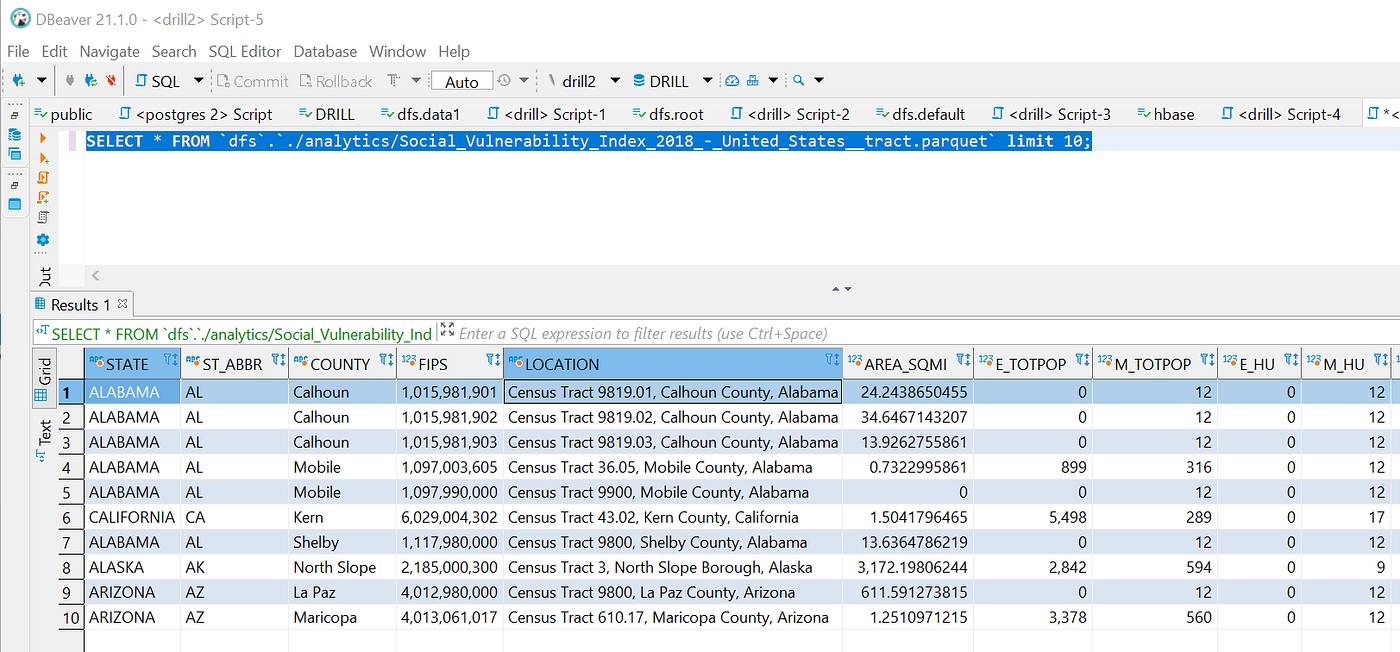The height and width of the screenshot is (652, 1400).
Task: Click the SQL expression filter field above results
Action: point(700,332)
